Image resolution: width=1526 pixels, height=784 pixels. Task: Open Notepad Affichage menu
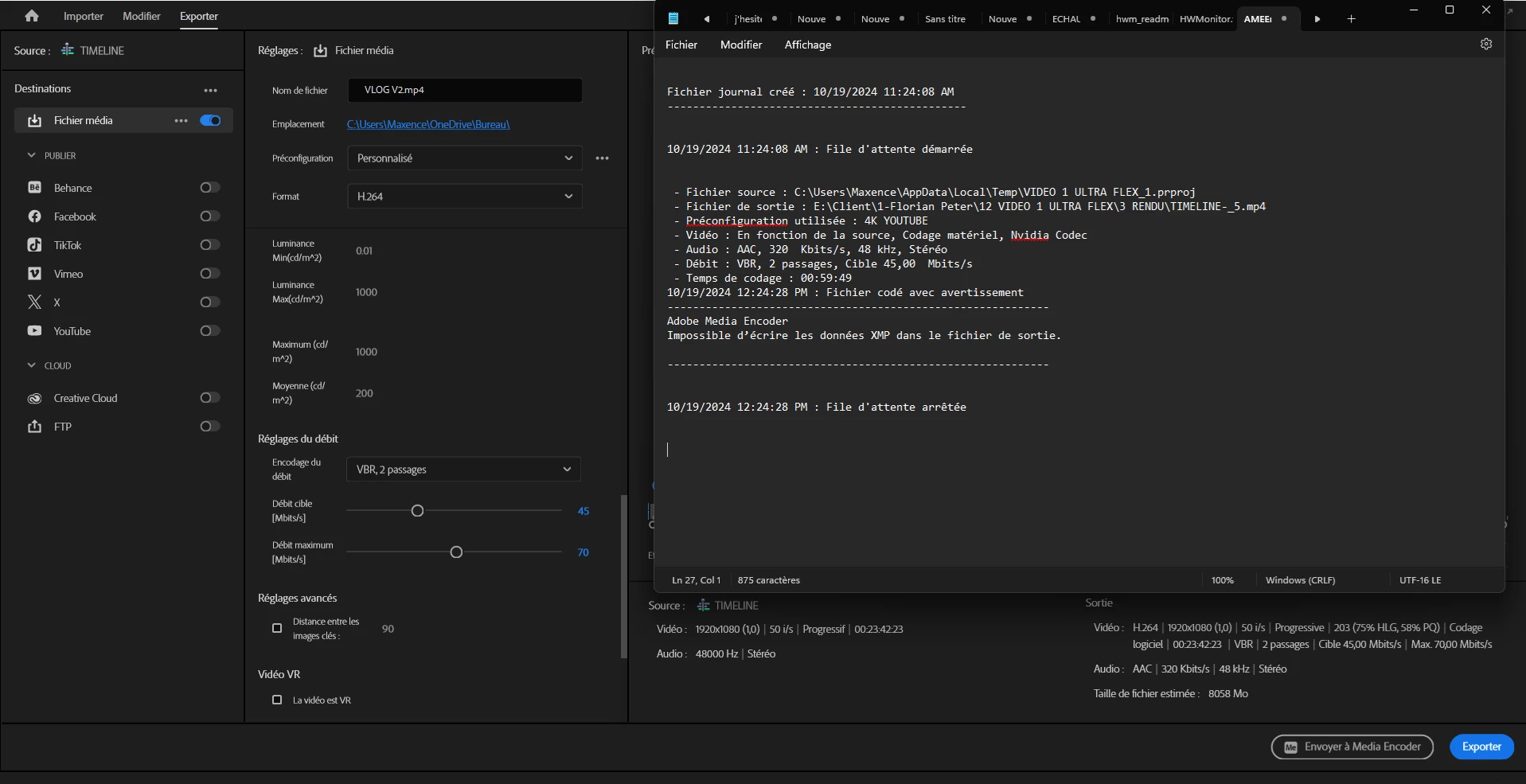[x=808, y=45]
